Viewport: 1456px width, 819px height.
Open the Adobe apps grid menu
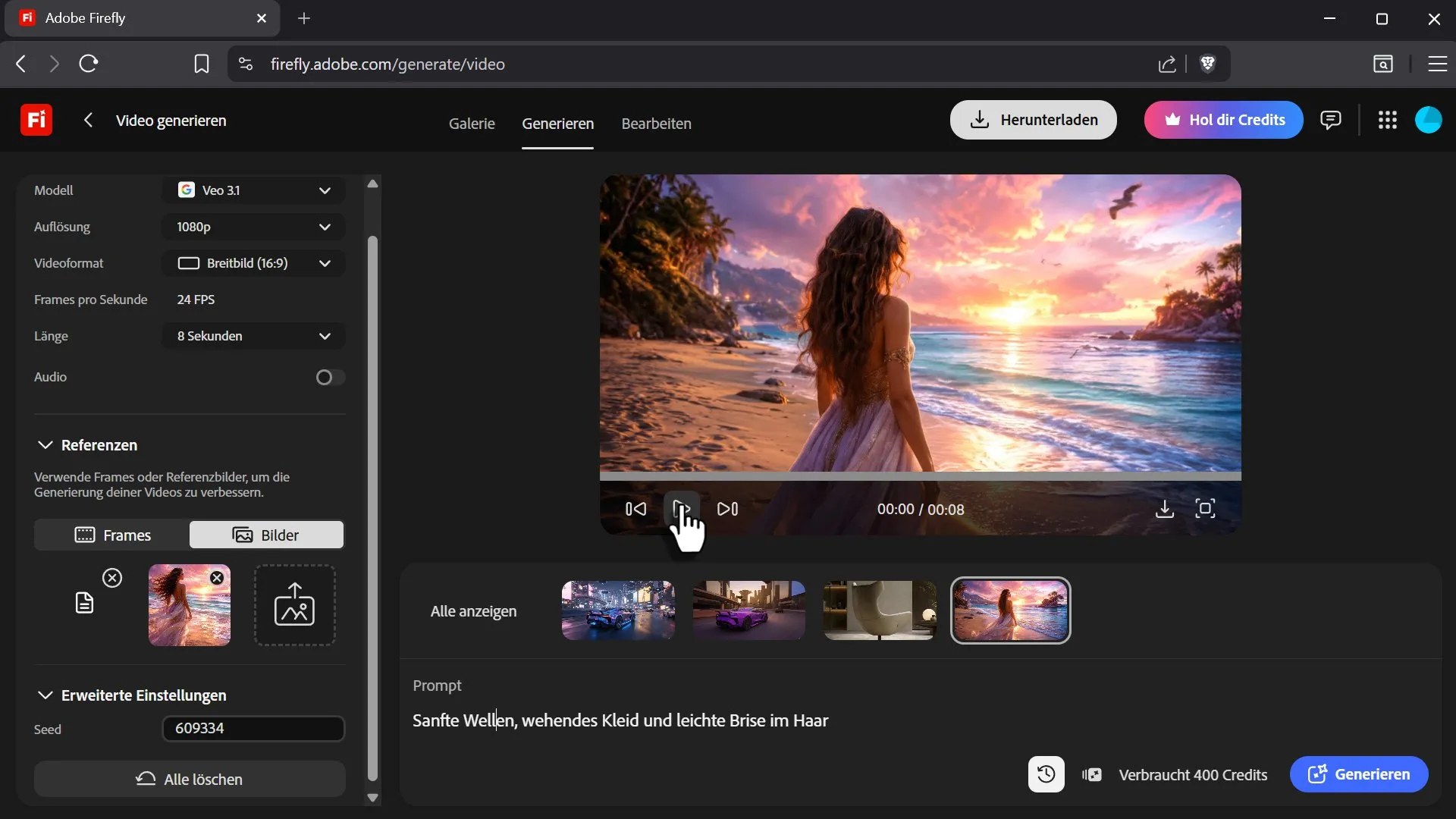click(x=1388, y=120)
